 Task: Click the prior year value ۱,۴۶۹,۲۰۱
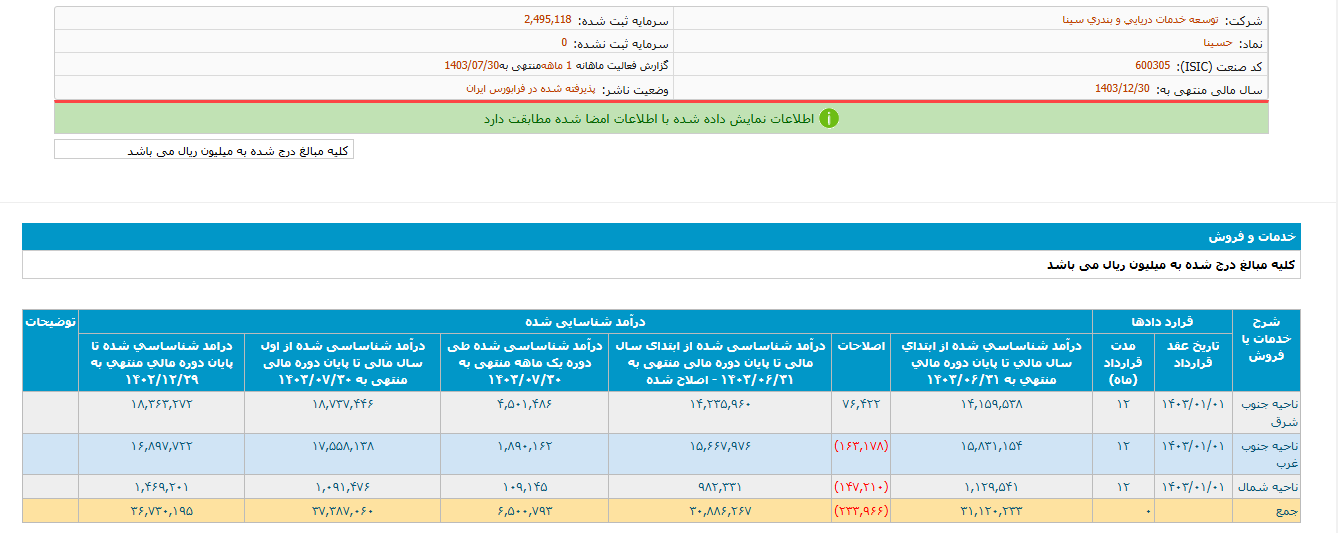[x=161, y=486]
